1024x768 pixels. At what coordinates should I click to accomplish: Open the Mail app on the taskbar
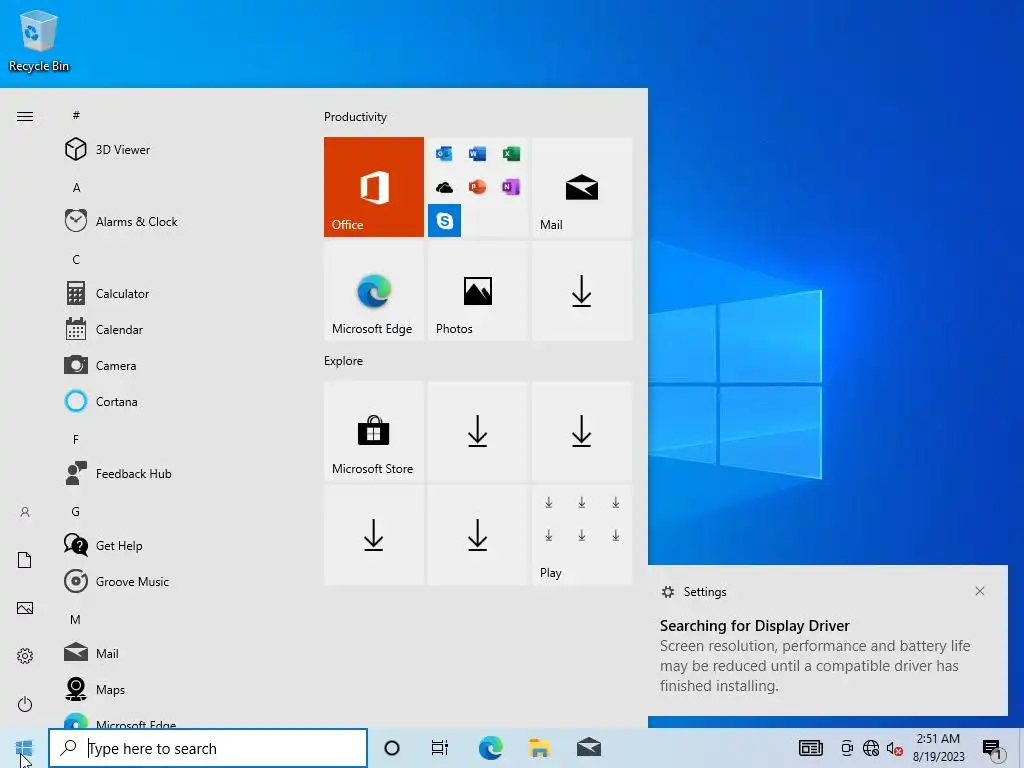coord(589,748)
